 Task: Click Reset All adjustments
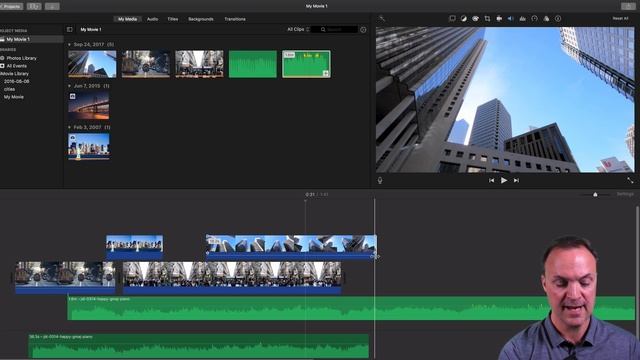pos(620,18)
